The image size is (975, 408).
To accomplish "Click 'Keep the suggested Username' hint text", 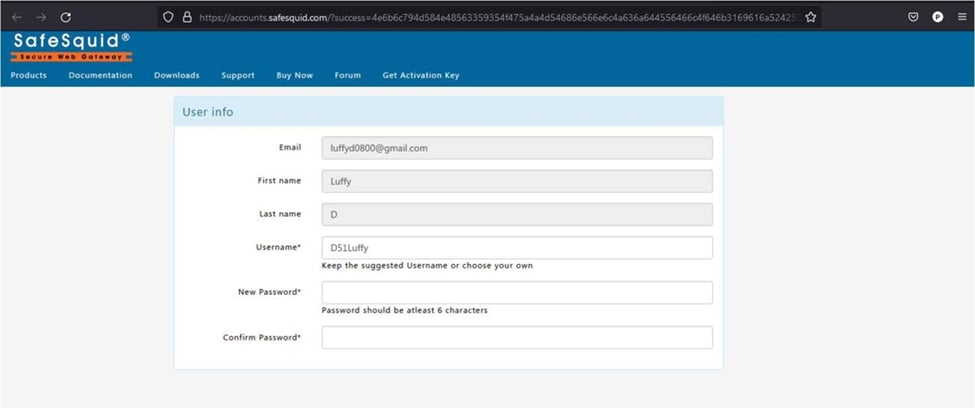I will [x=427, y=266].
